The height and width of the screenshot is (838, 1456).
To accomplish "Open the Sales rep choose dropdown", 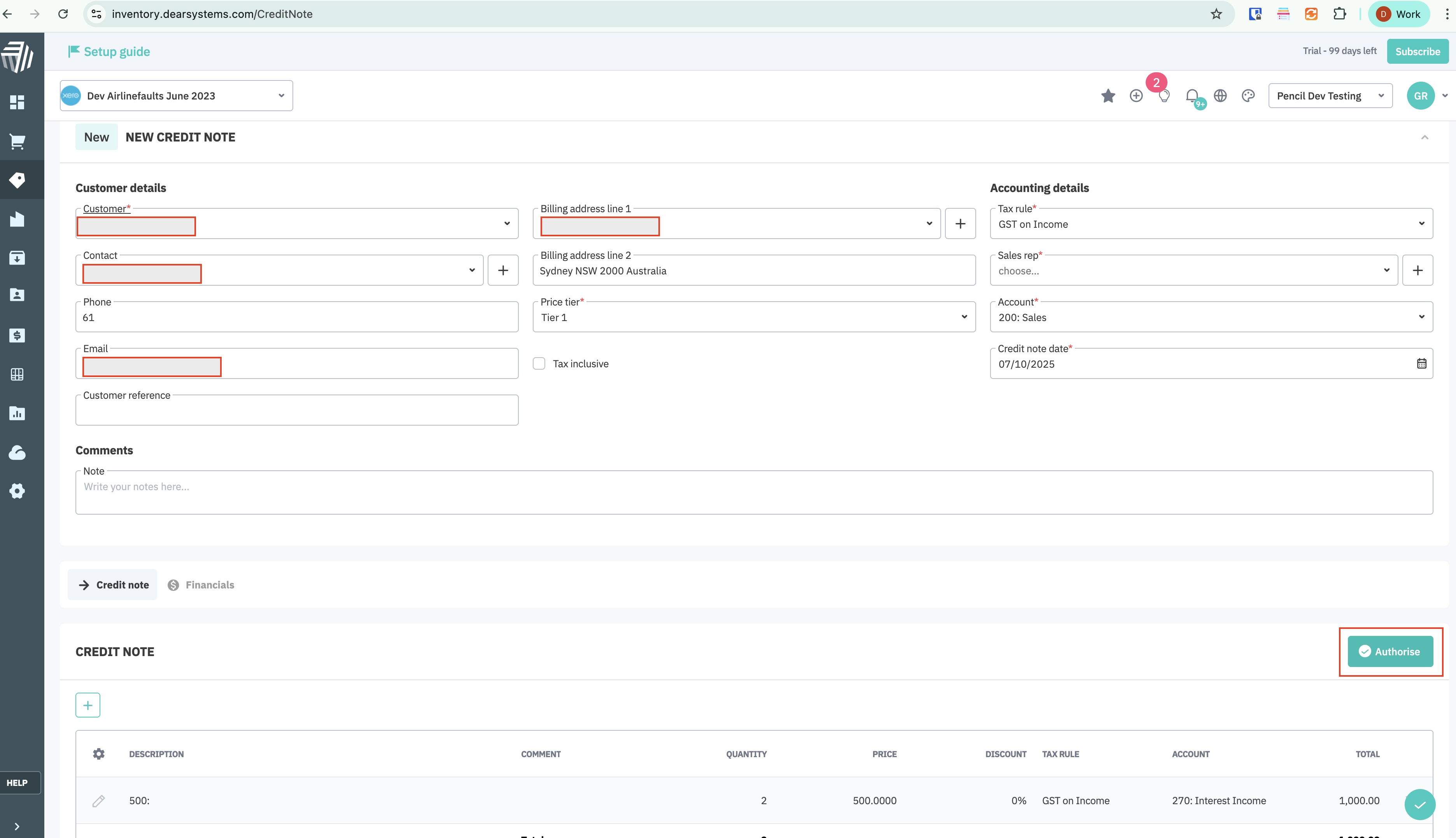I will [x=1193, y=271].
